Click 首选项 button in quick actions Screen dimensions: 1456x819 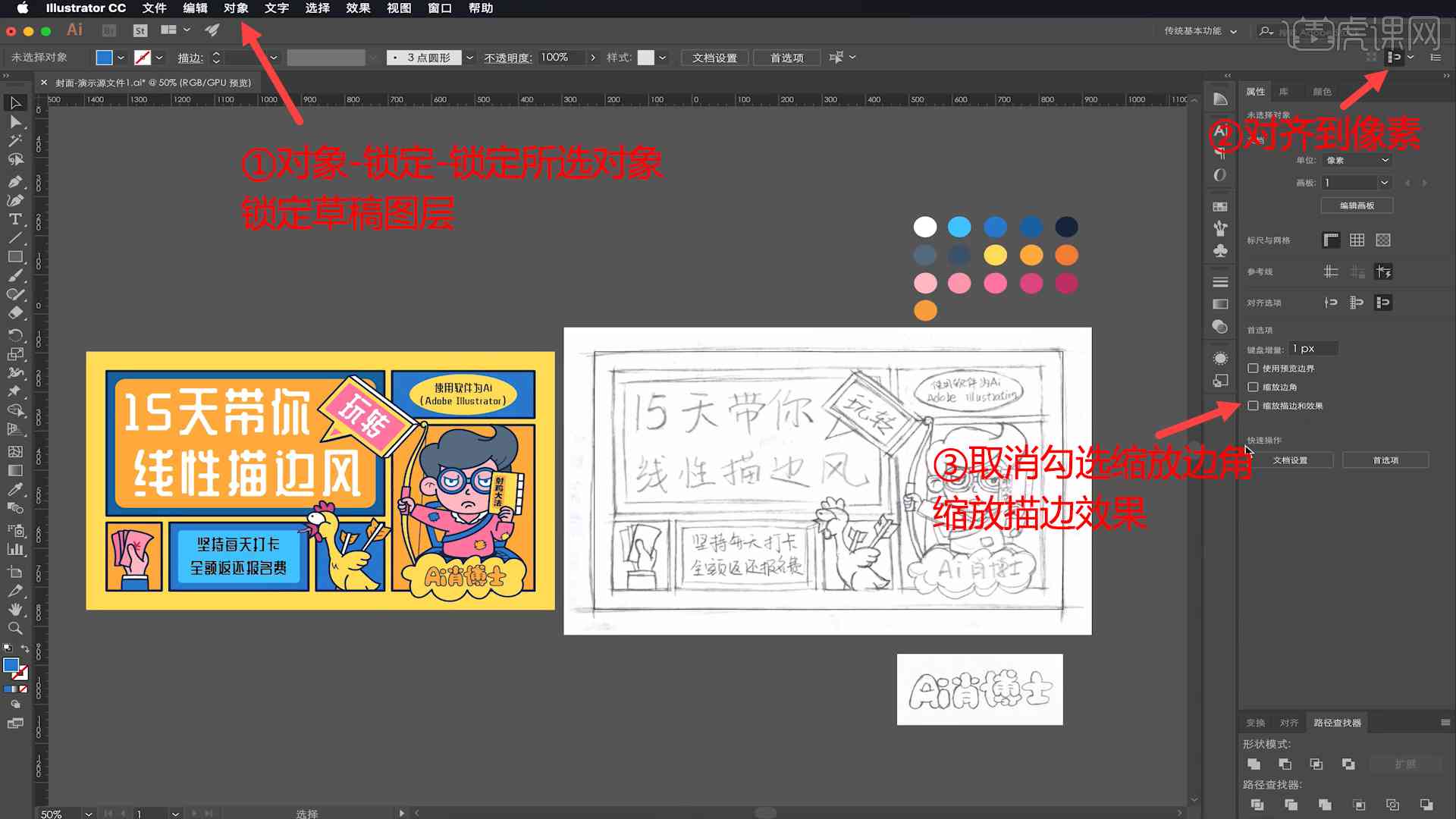click(x=1385, y=460)
